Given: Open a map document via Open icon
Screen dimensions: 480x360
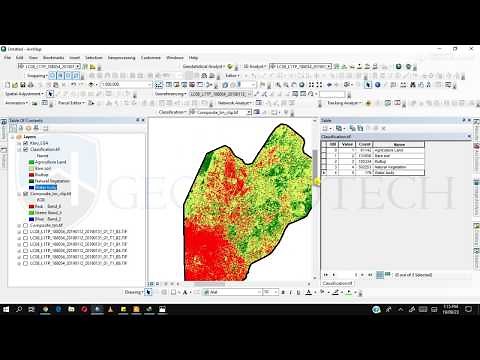Looking at the screenshot, I should 15,85.
